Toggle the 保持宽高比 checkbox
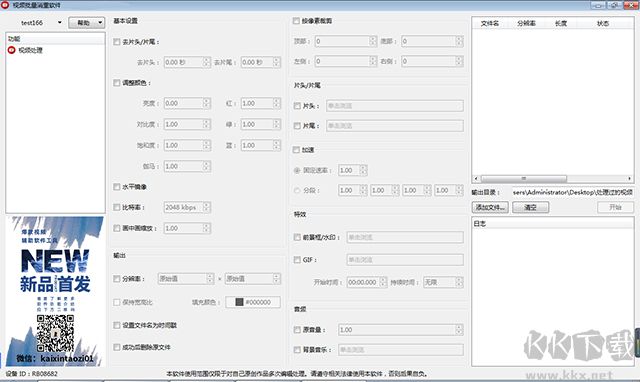The height and width of the screenshot is (382, 640). coord(117,302)
